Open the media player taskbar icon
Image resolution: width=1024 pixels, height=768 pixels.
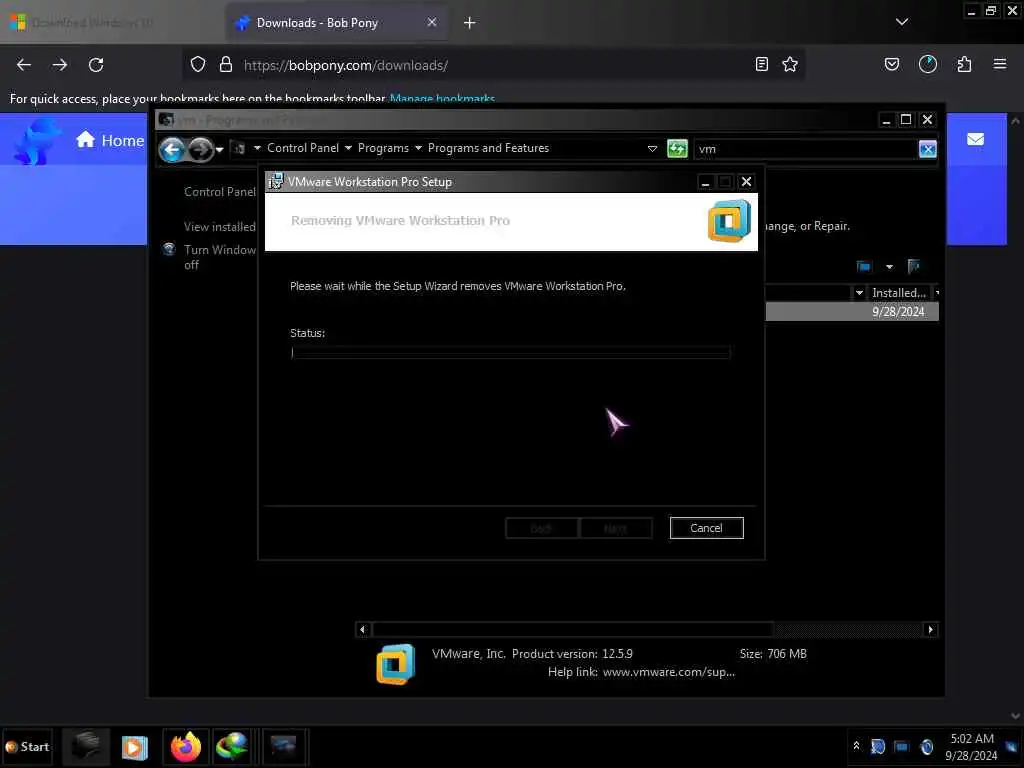coord(135,747)
